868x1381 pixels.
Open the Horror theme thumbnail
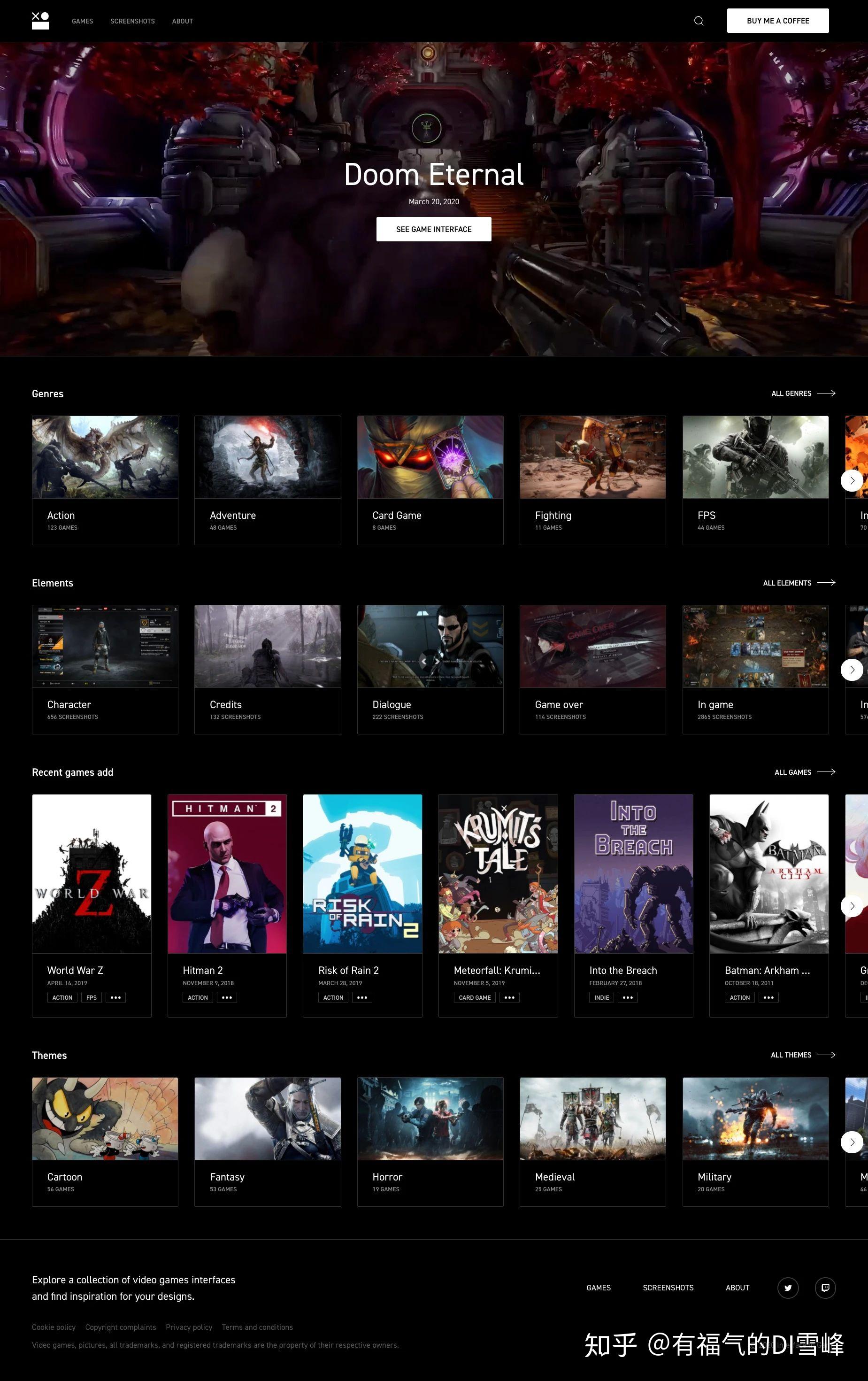pos(430,1119)
